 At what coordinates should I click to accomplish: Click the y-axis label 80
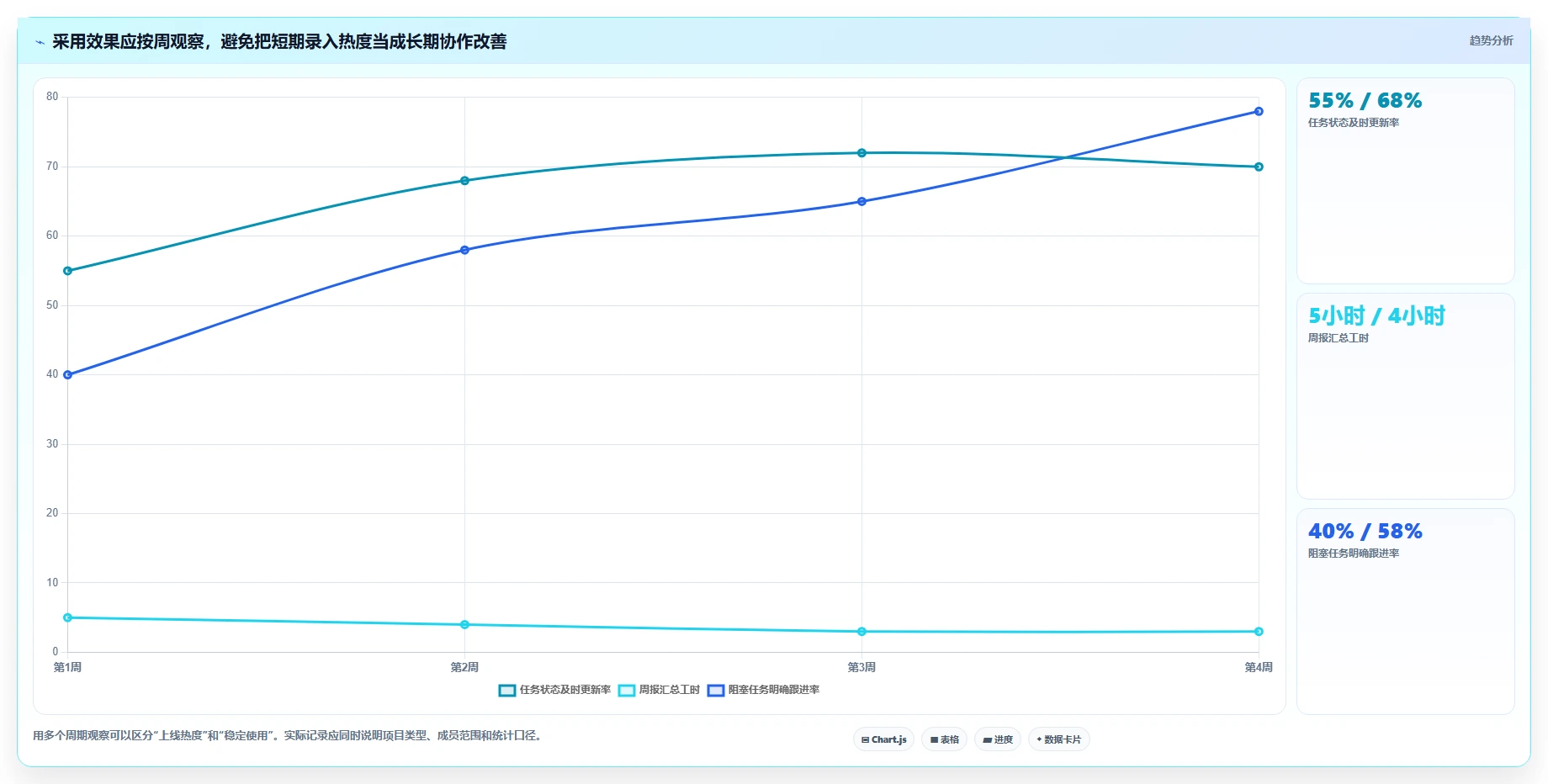click(x=52, y=97)
